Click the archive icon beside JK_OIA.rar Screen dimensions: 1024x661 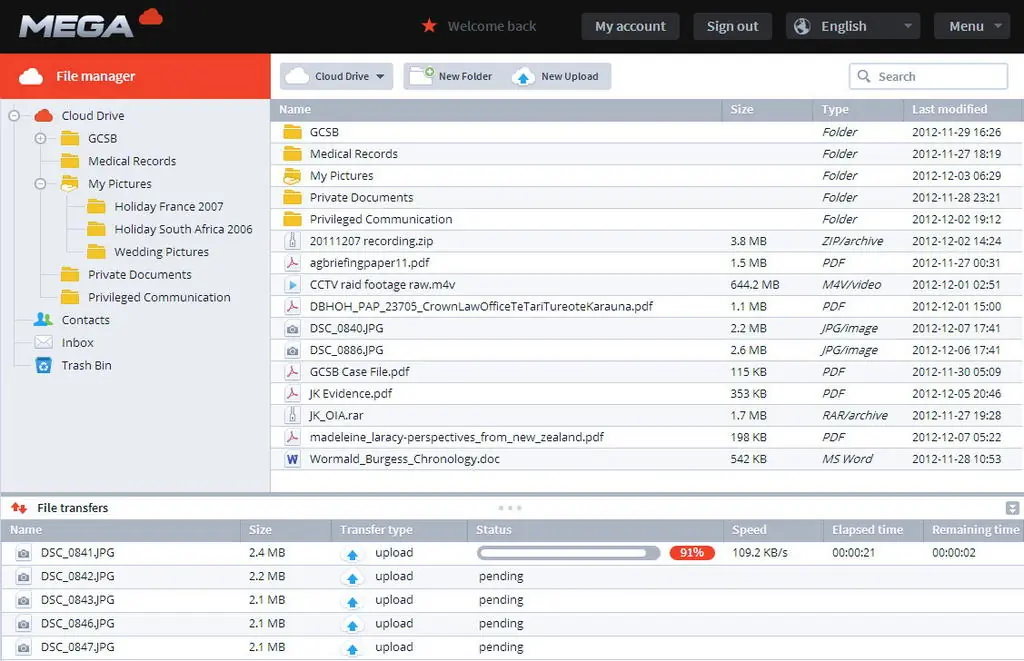(x=291, y=415)
